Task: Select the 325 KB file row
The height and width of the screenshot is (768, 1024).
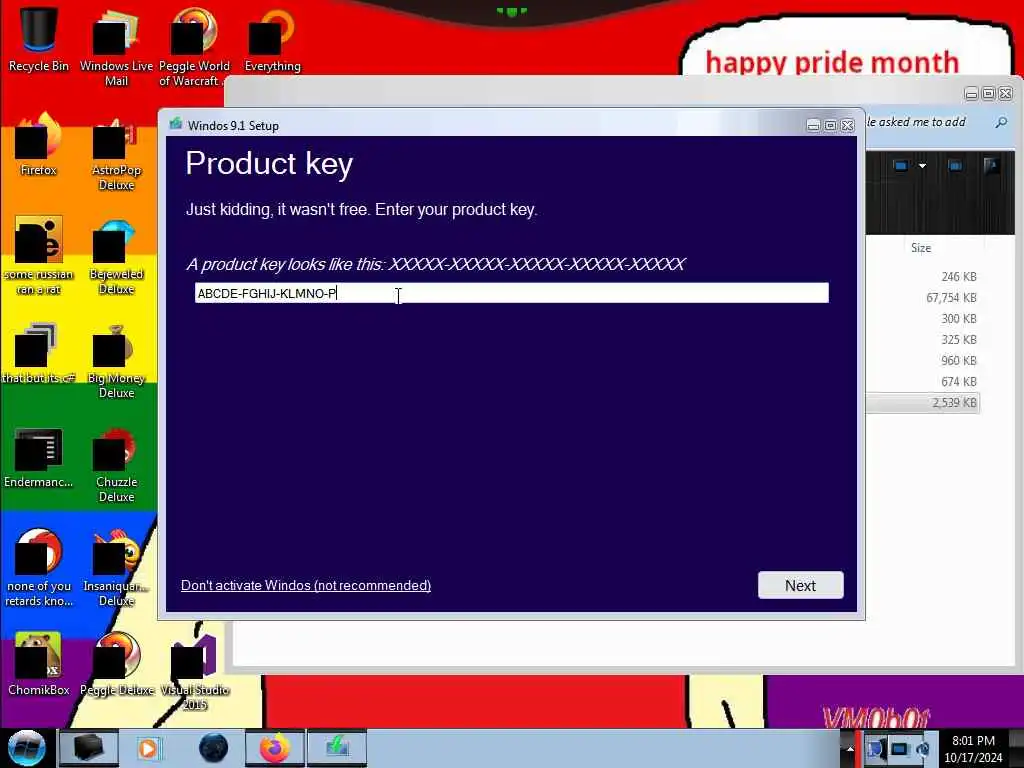Action: [922, 340]
